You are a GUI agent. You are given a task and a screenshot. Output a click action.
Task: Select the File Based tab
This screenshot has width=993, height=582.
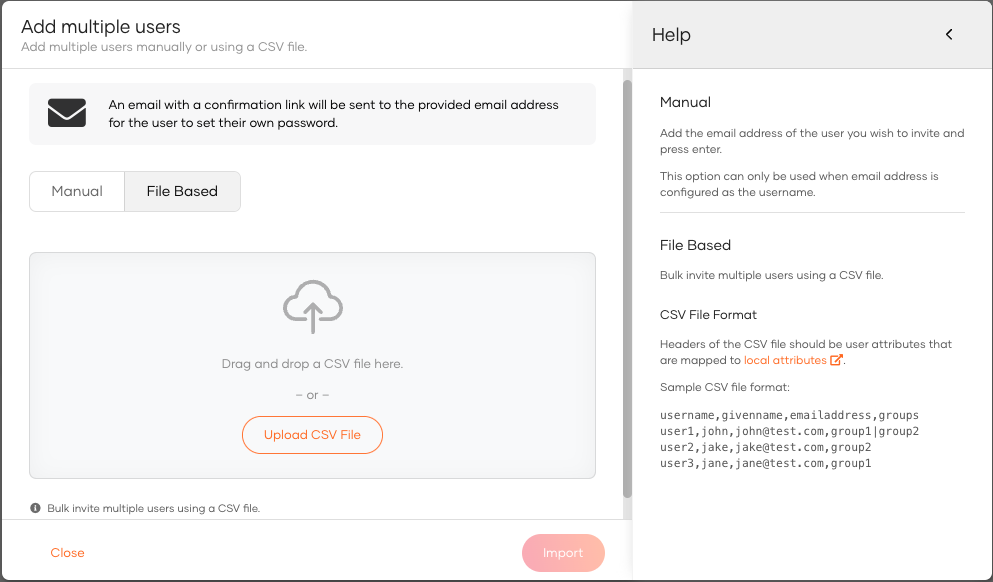(182, 191)
